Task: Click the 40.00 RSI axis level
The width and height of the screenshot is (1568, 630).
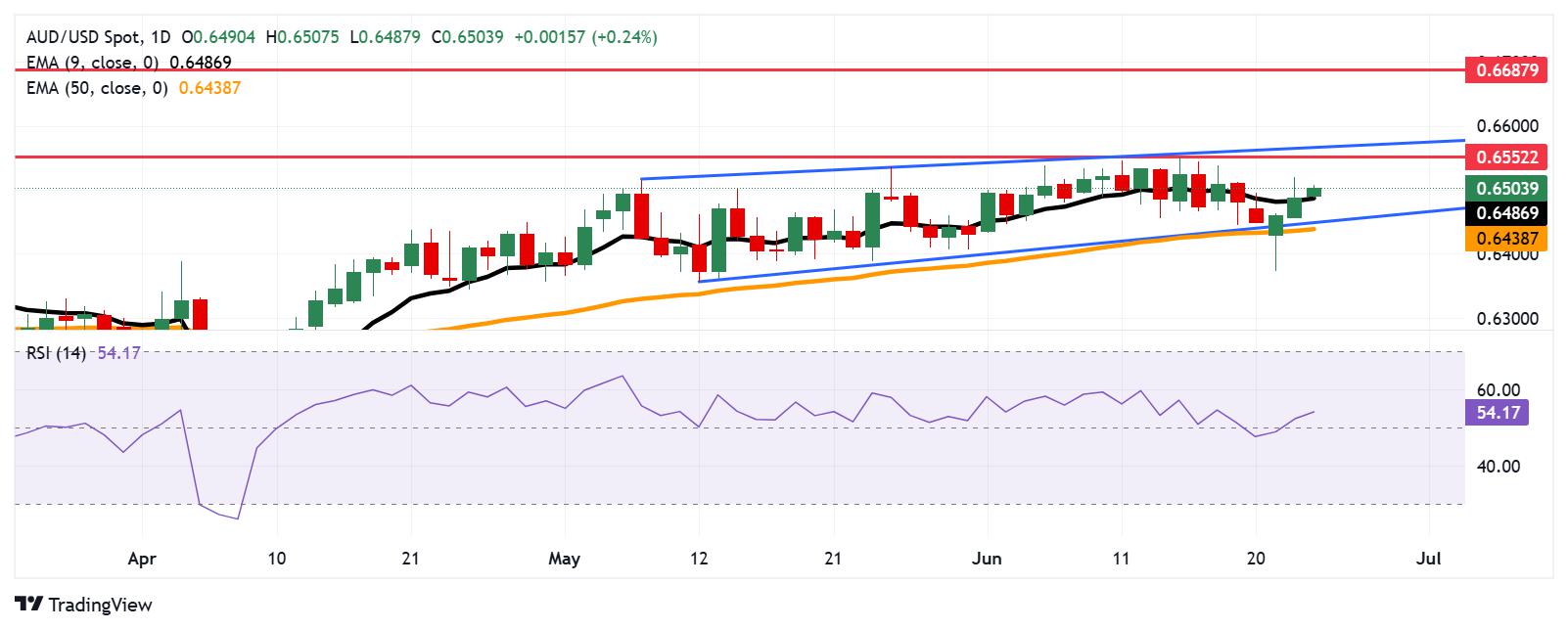Action: point(1497,467)
